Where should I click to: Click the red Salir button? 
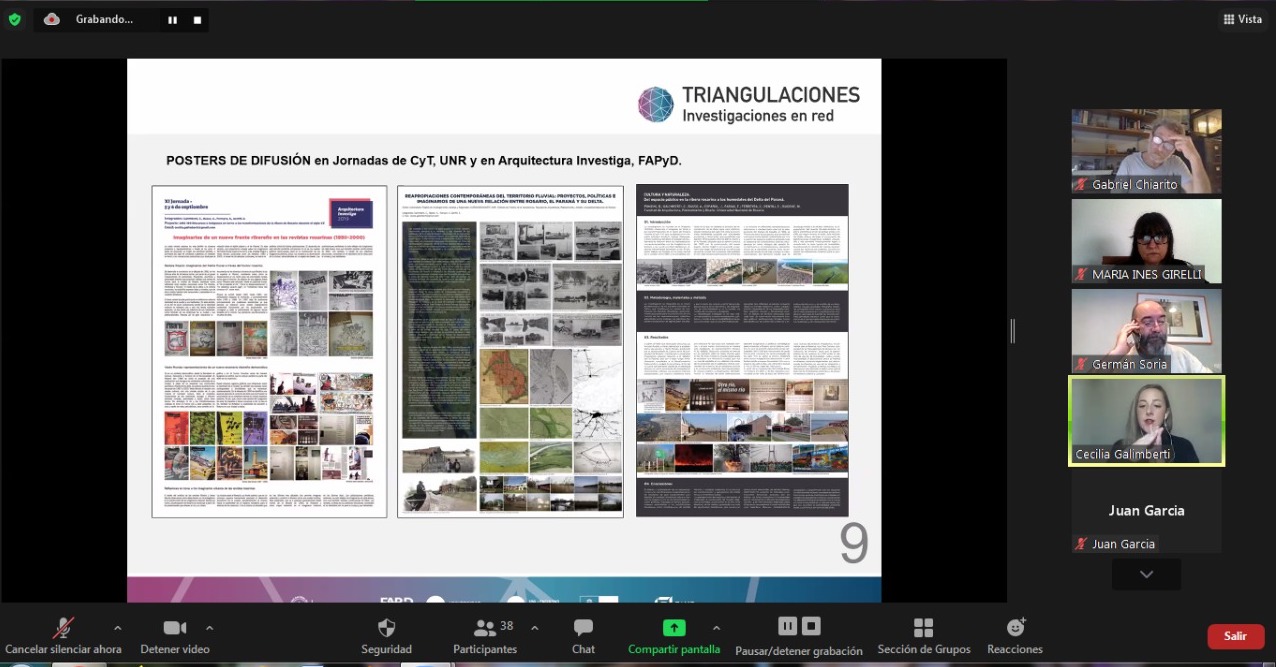pos(1235,636)
